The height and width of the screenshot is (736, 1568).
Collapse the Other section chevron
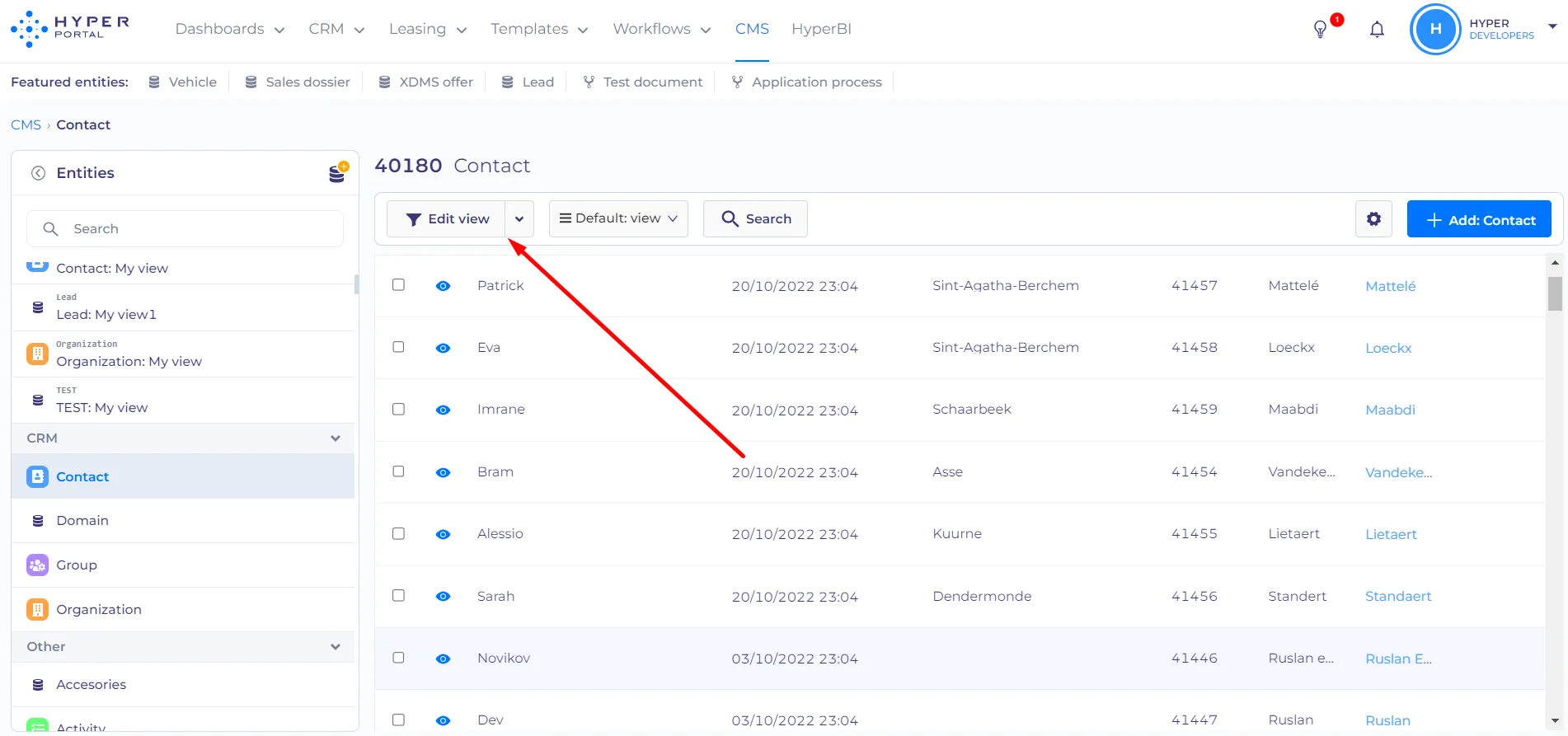(x=336, y=647)
